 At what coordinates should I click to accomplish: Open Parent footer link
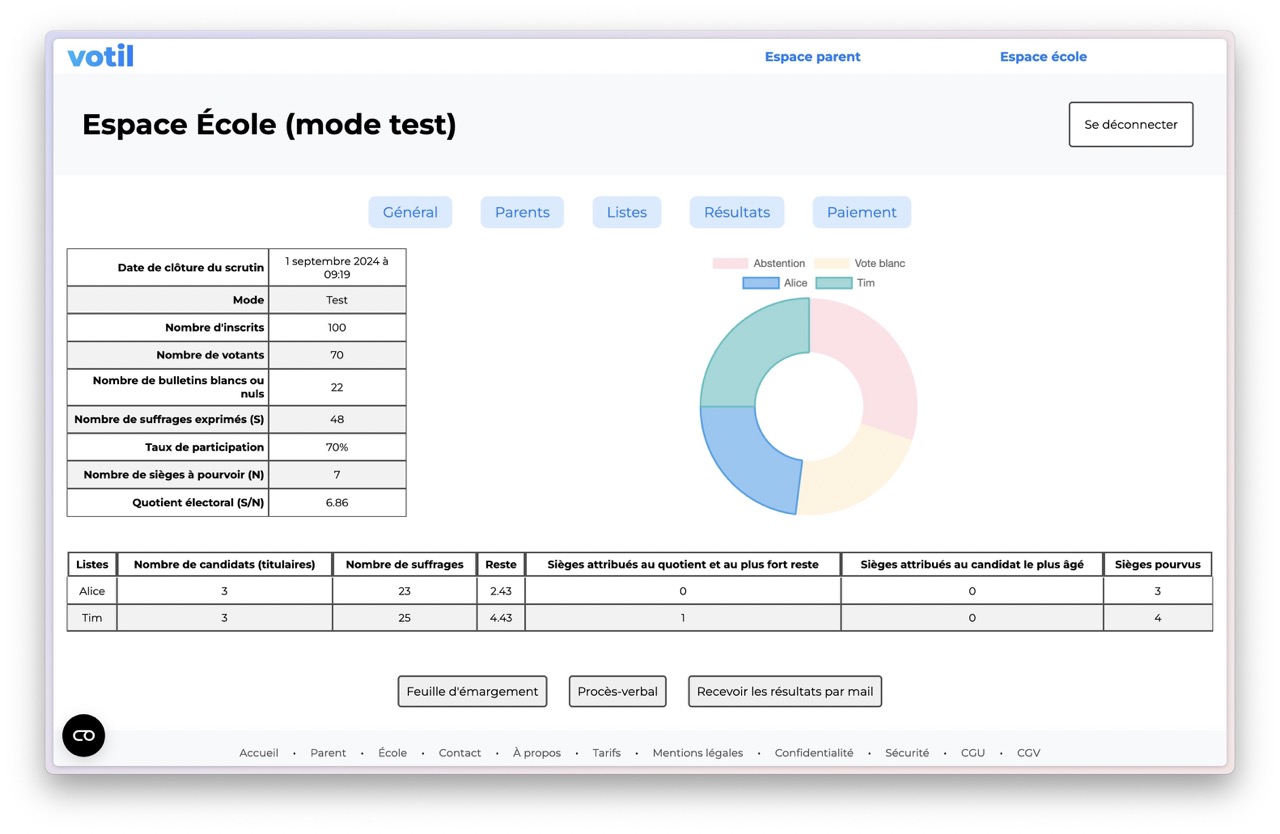[x=328, y=753]
